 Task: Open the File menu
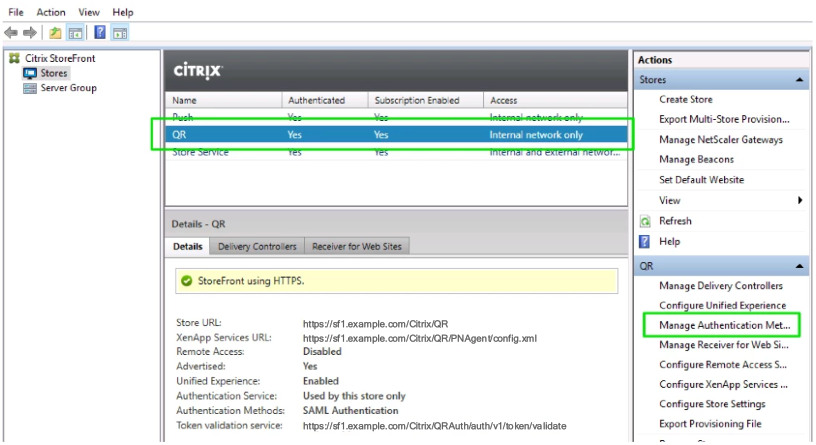tap(16, 12)
